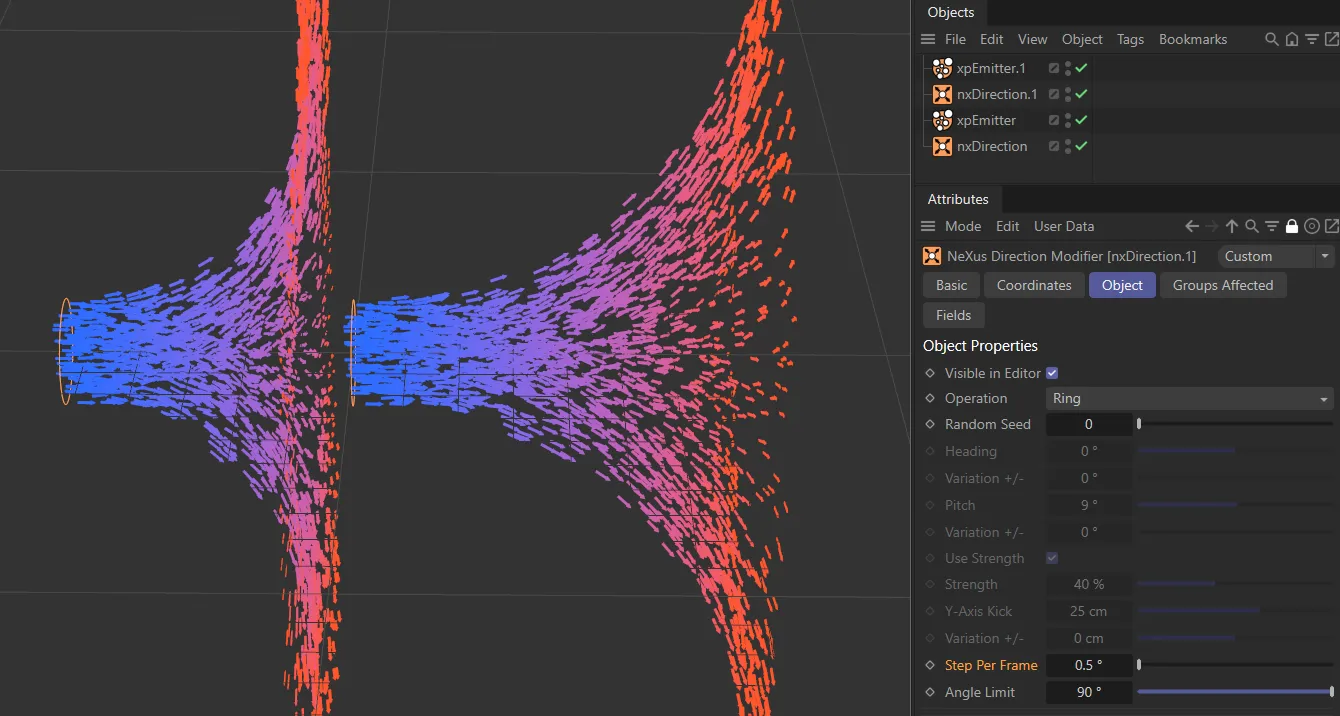Open search in the Attributes panel
This screenshot has width=1340, height=716.
[1251, 226]
